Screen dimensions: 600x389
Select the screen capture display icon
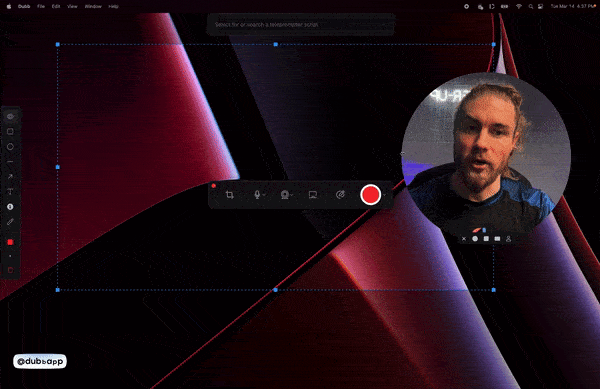coord(313,195)
